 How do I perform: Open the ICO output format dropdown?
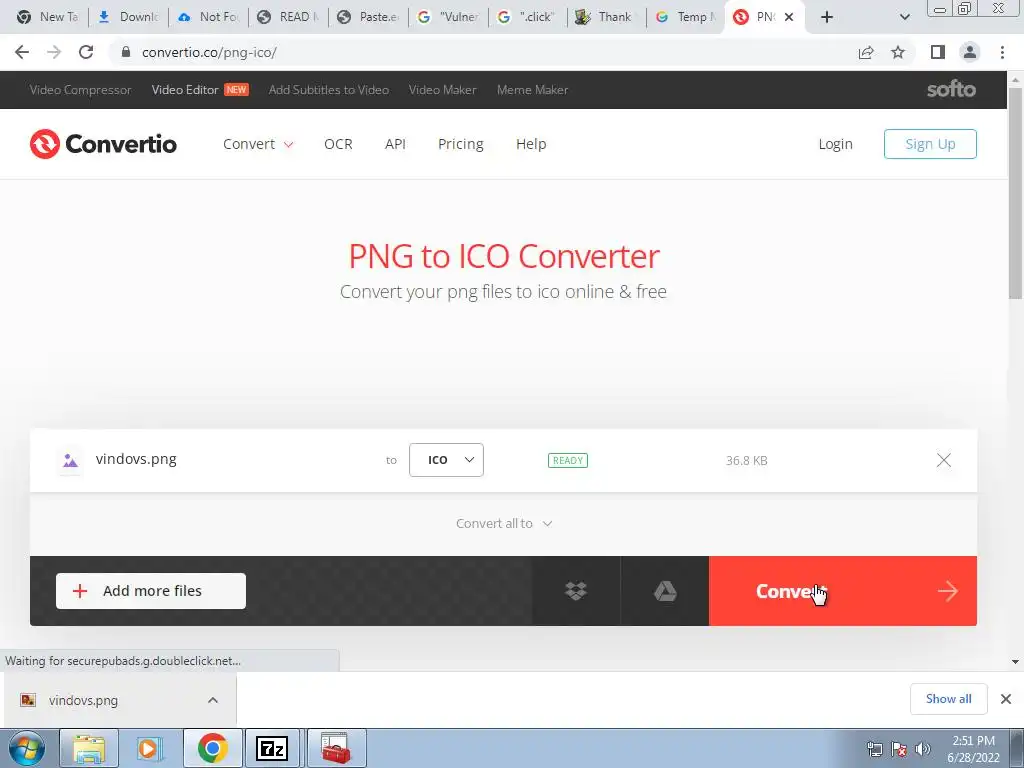tap(446, 460)
